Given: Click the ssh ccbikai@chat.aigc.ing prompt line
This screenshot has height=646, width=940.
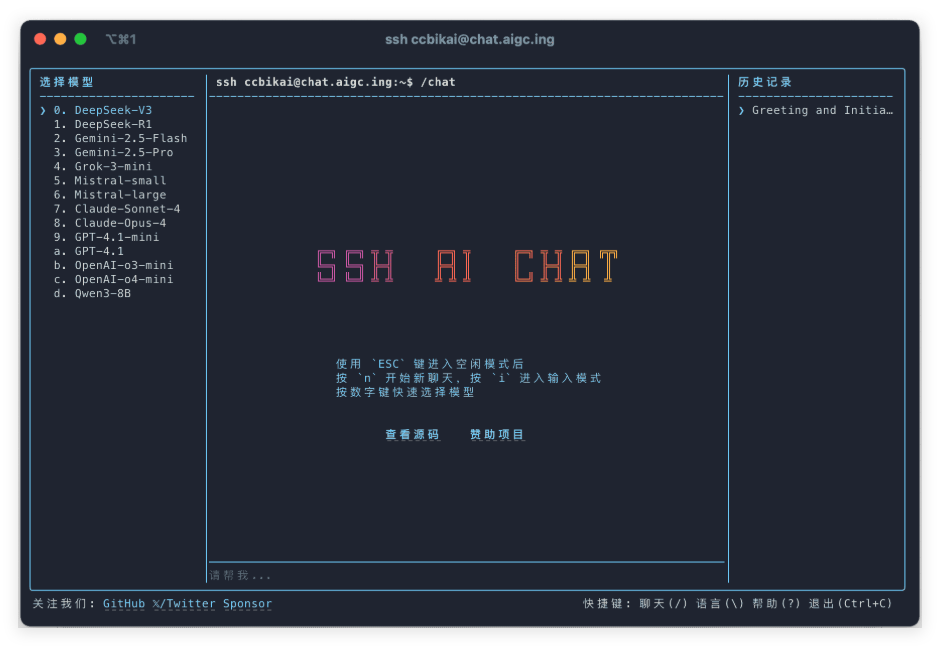Looking at the screenshot, I should point(336,82).
